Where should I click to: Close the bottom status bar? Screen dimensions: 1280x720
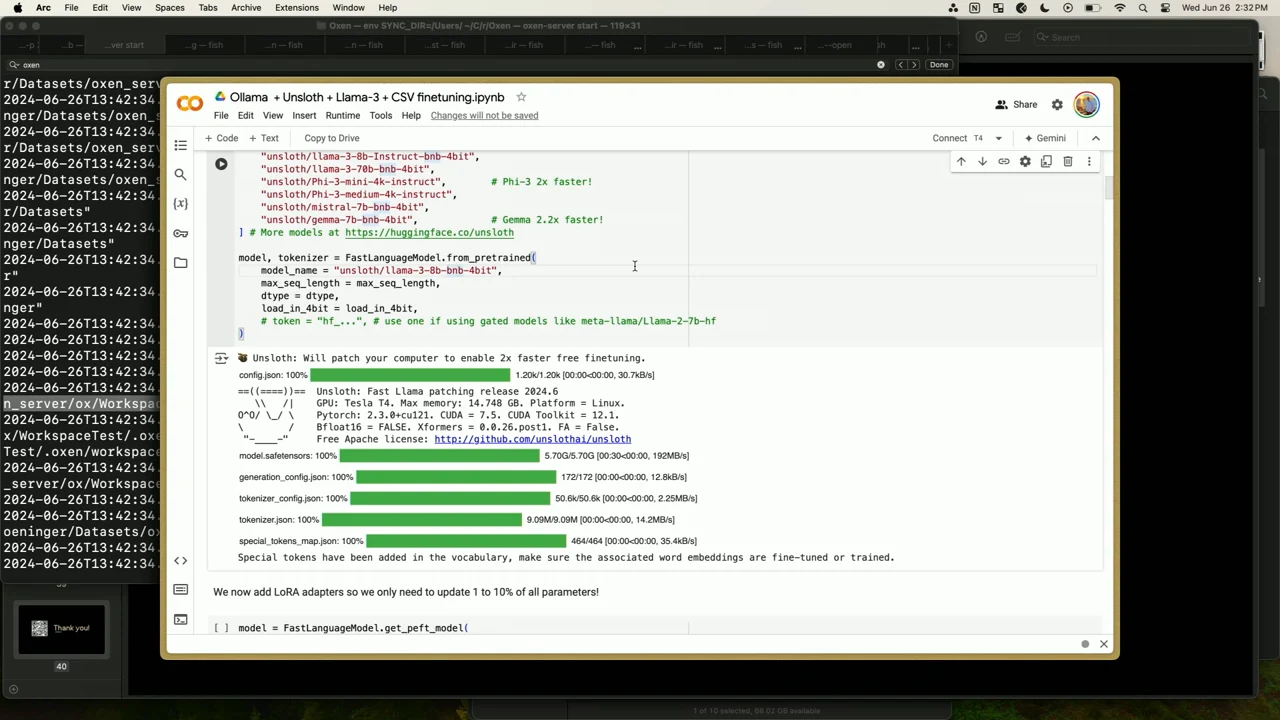coord(1104,644)
